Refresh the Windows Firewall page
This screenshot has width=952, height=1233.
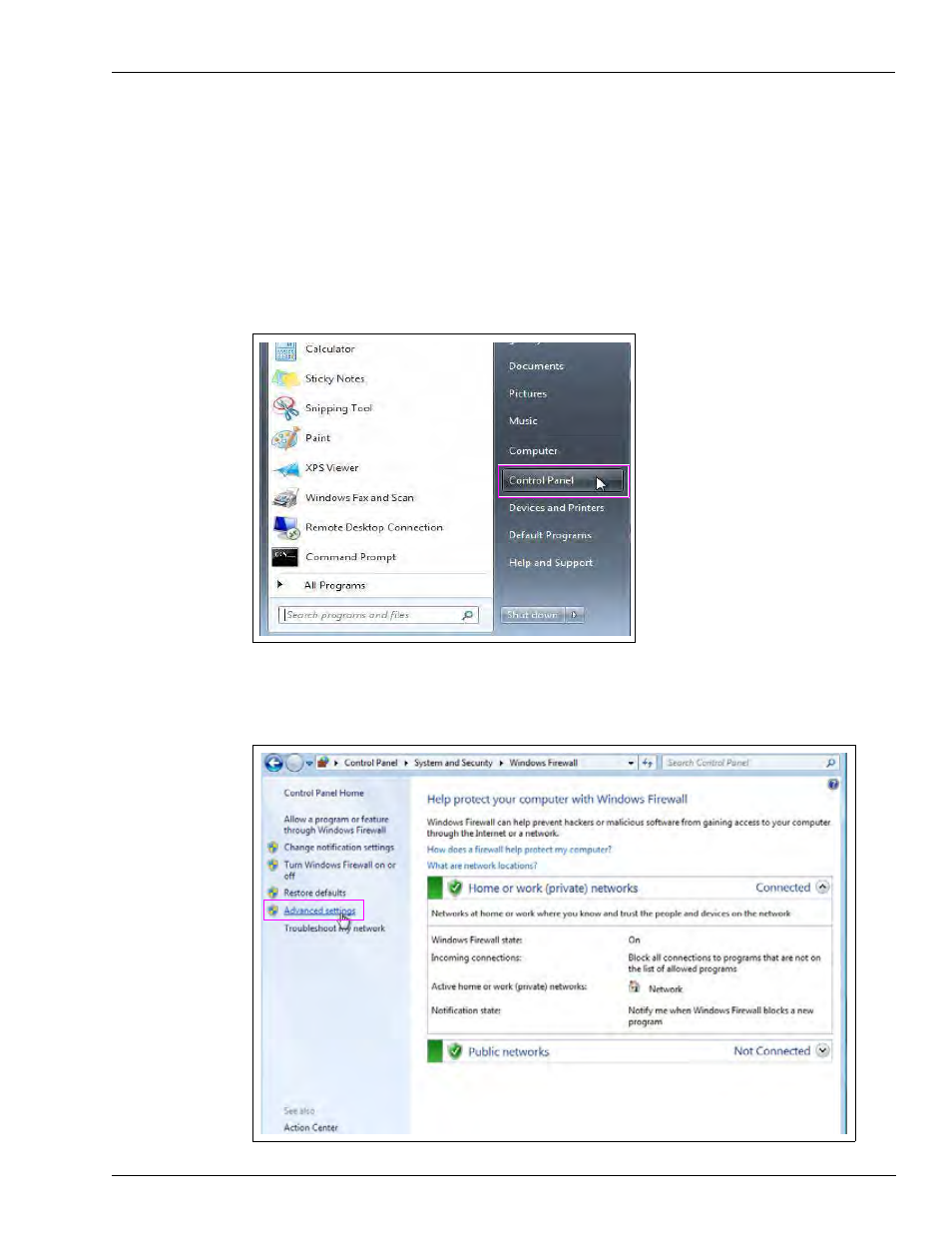648,763
